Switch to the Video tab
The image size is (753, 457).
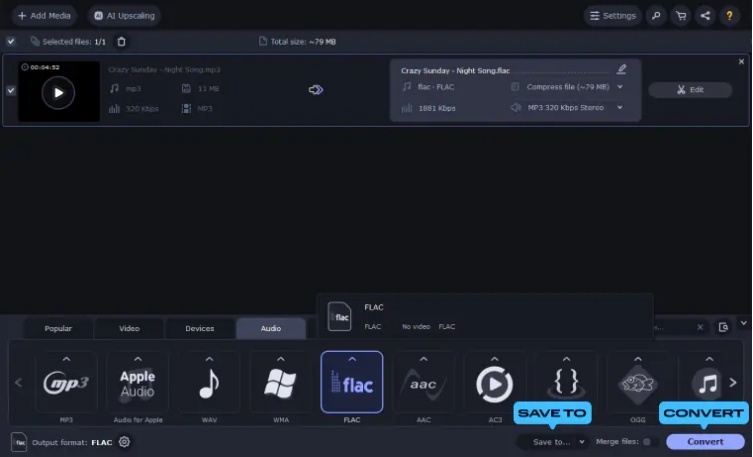[129, 328]
